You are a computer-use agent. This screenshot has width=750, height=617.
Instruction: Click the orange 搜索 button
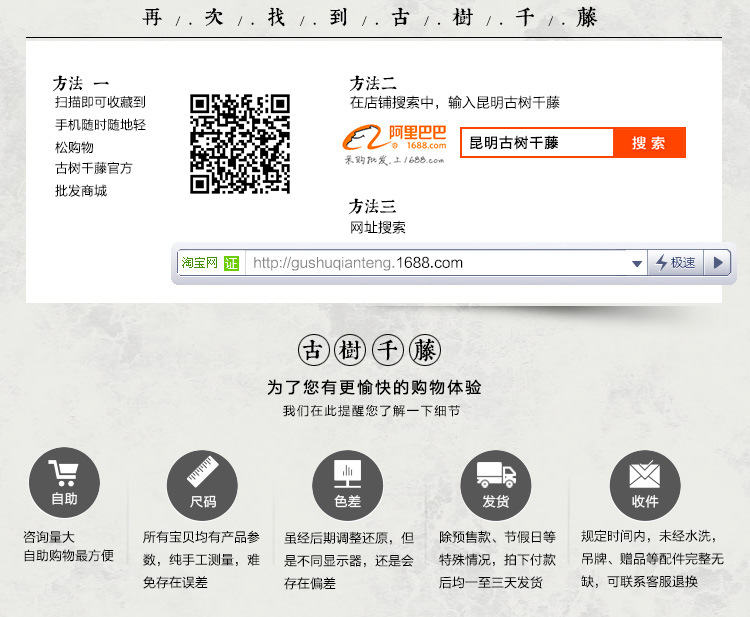pyautogui.click(x=649, y=143)
